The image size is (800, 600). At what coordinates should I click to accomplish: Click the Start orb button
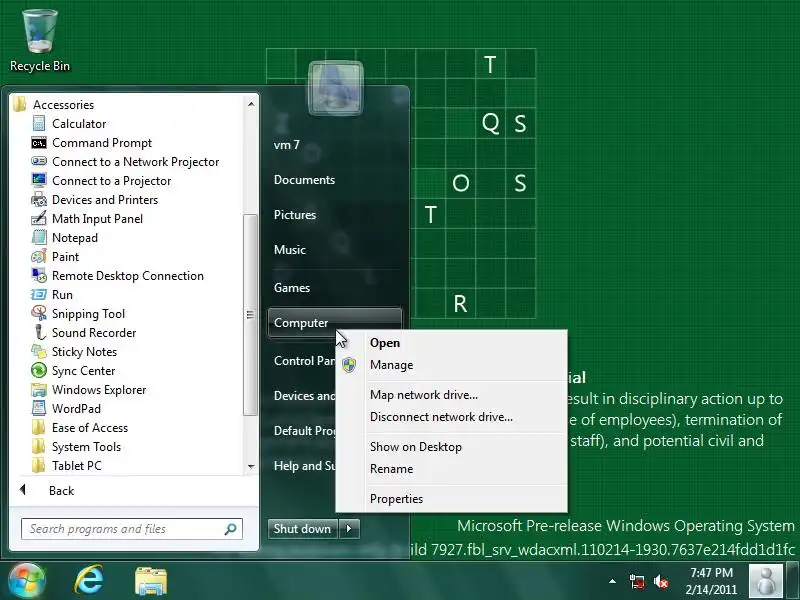click(x=26, y=581)
